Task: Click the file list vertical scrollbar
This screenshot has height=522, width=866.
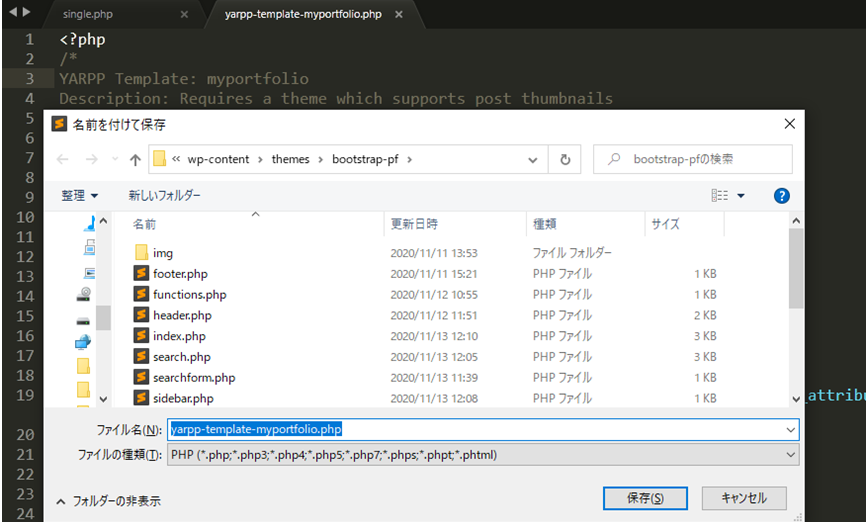Action: [795, 270]
